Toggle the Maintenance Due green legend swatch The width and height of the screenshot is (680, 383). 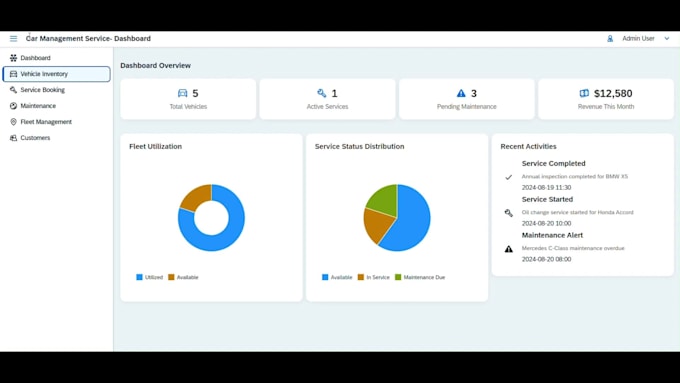pos(398,277)
